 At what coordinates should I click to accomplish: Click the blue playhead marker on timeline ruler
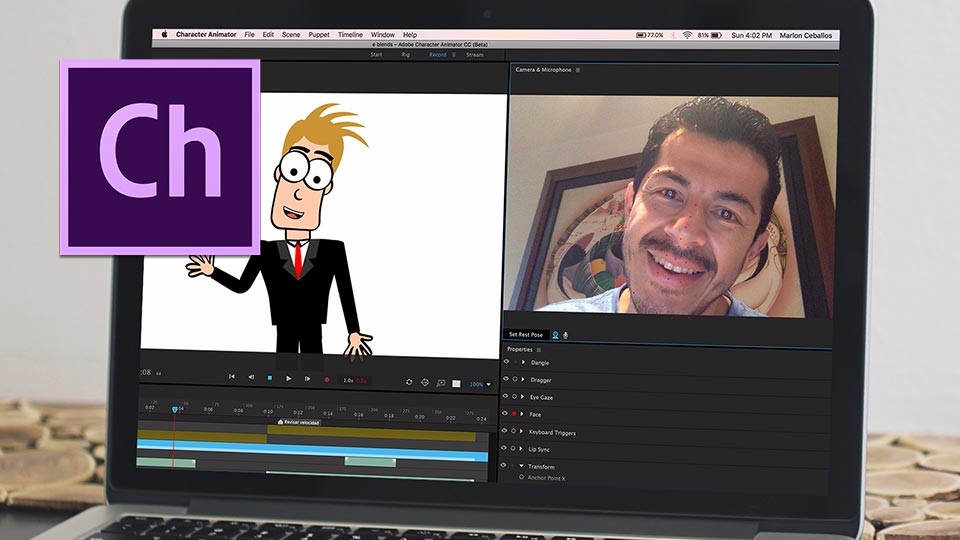[x=174, y=409]
